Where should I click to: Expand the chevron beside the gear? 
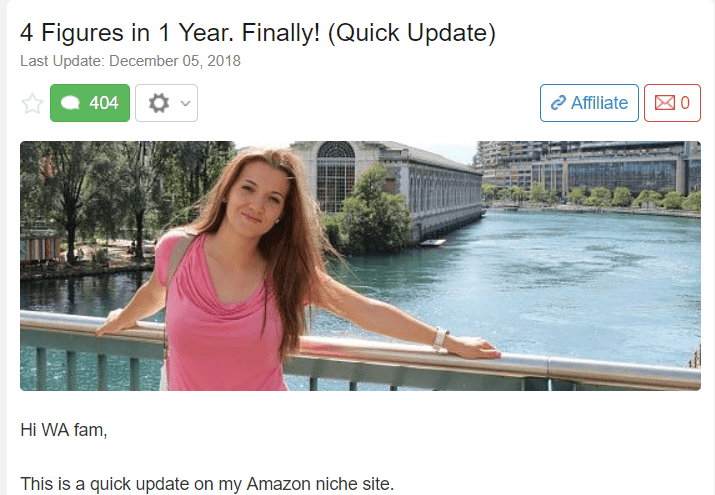tap(185, 103)
